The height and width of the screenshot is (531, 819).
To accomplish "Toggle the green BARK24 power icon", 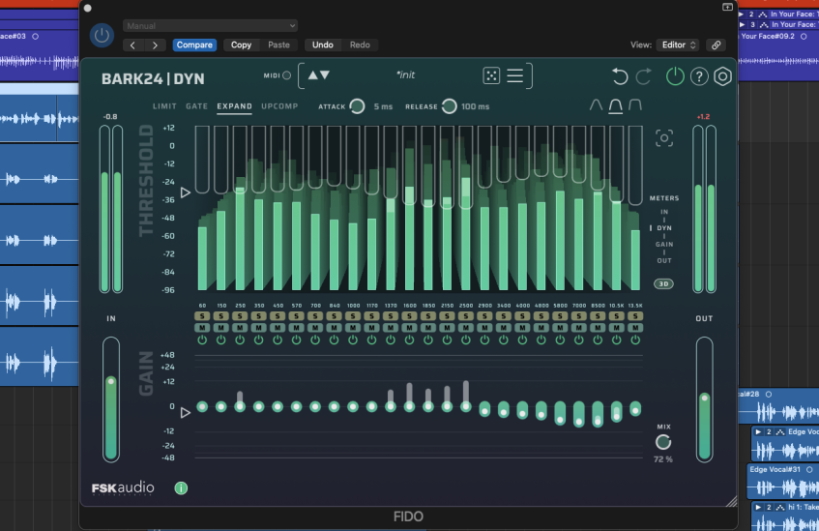I will point(675,77).
